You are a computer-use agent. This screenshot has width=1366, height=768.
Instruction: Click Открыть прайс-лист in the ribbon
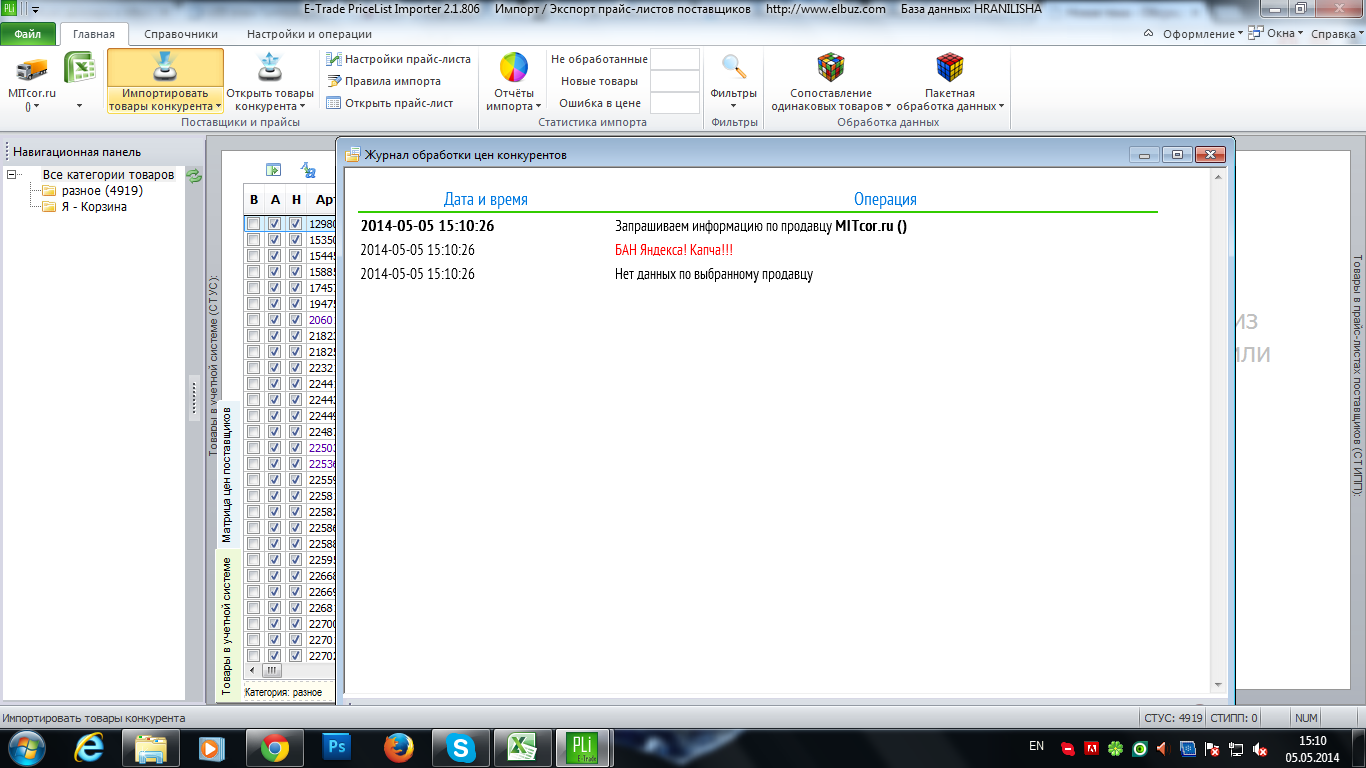[390, 103]
